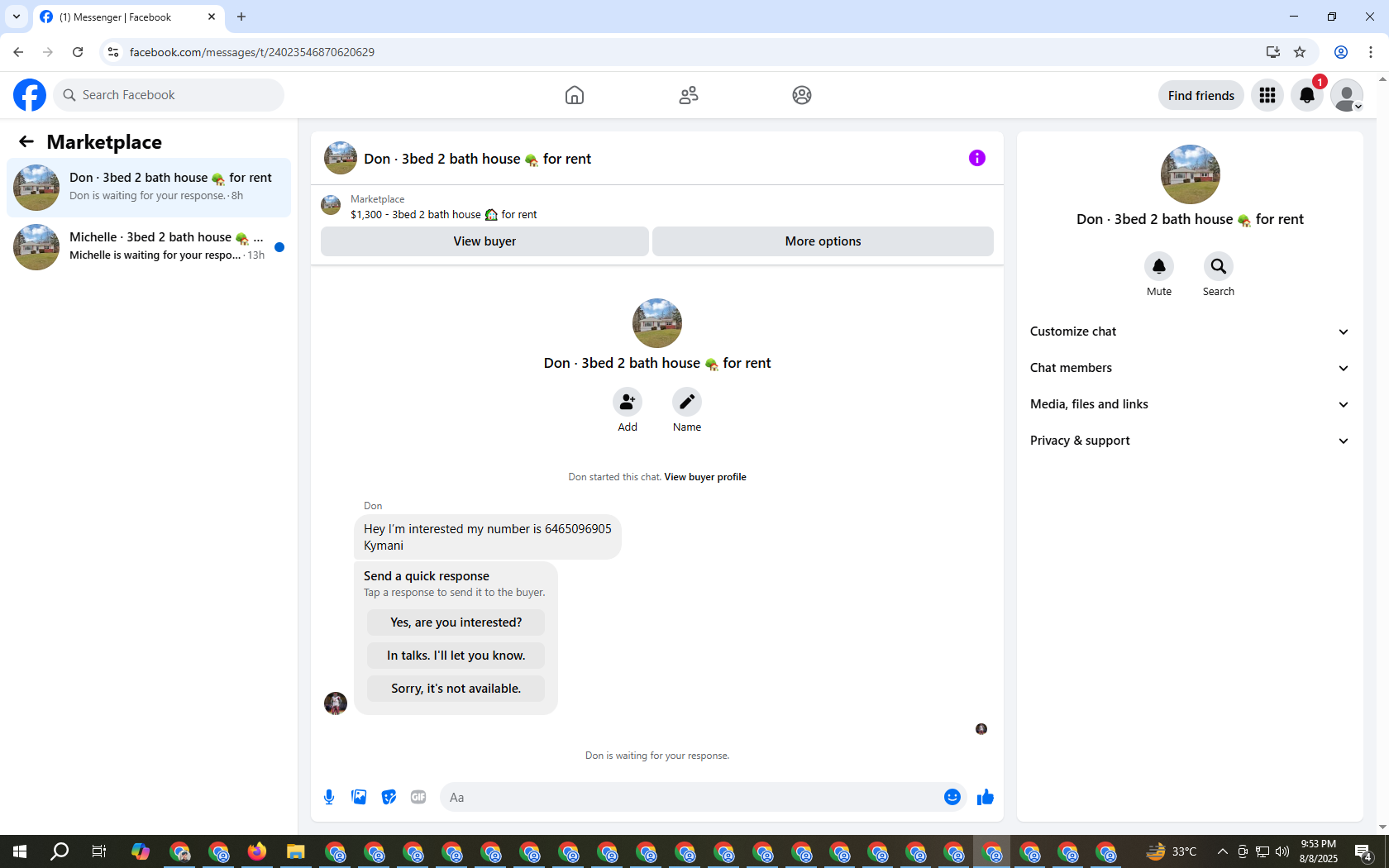
Task: Expand Chat members section
Action: point(1190,368)
